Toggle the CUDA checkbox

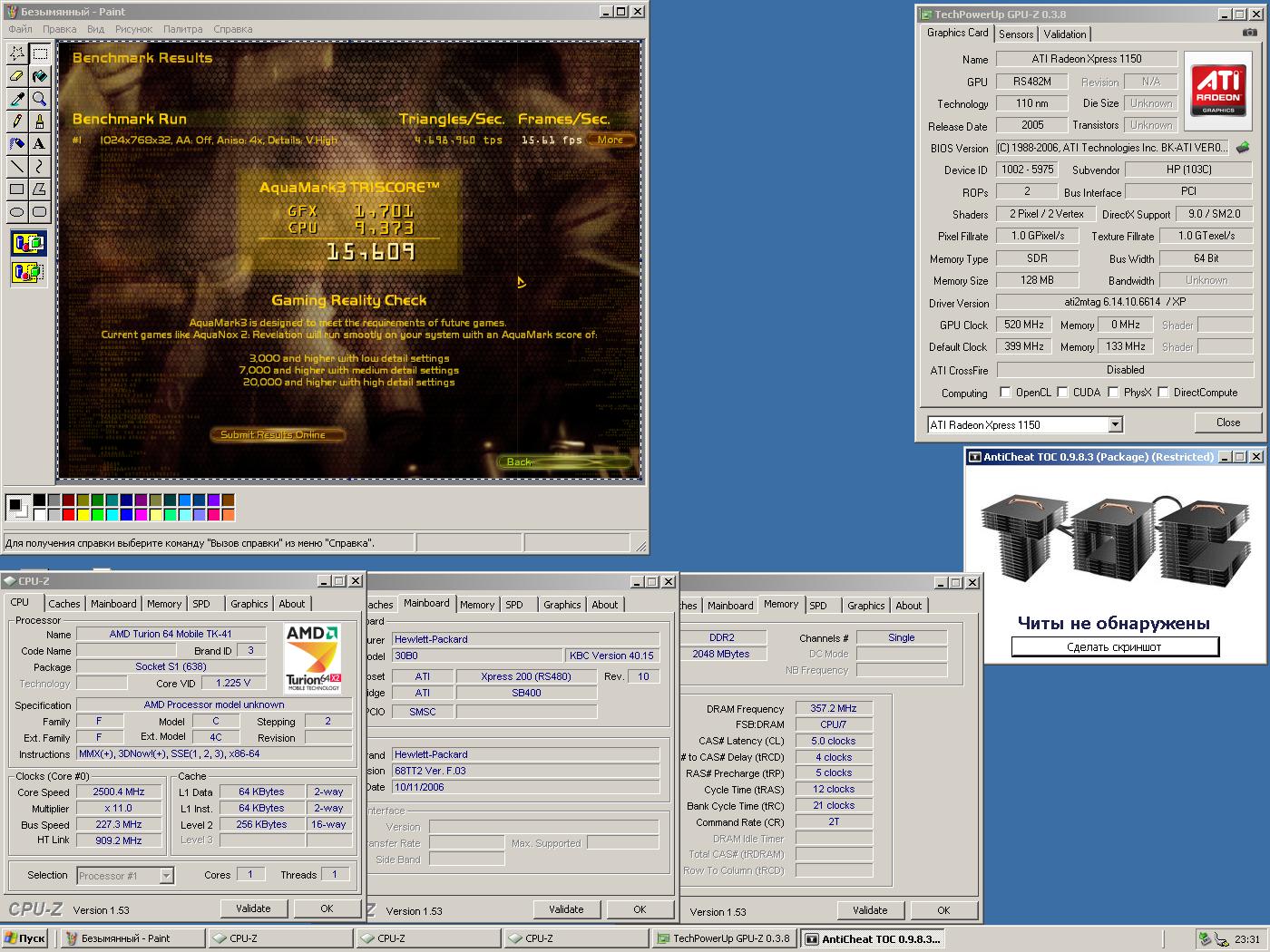pos(1062,393)
